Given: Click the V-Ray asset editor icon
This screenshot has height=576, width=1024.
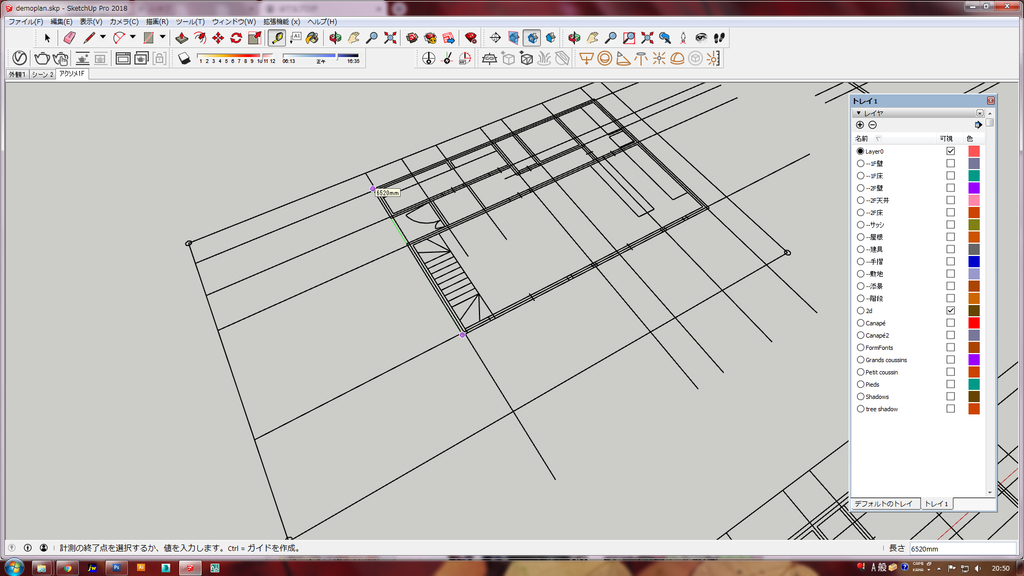Looking at the screenshot, I should click(x=20, y=58).
